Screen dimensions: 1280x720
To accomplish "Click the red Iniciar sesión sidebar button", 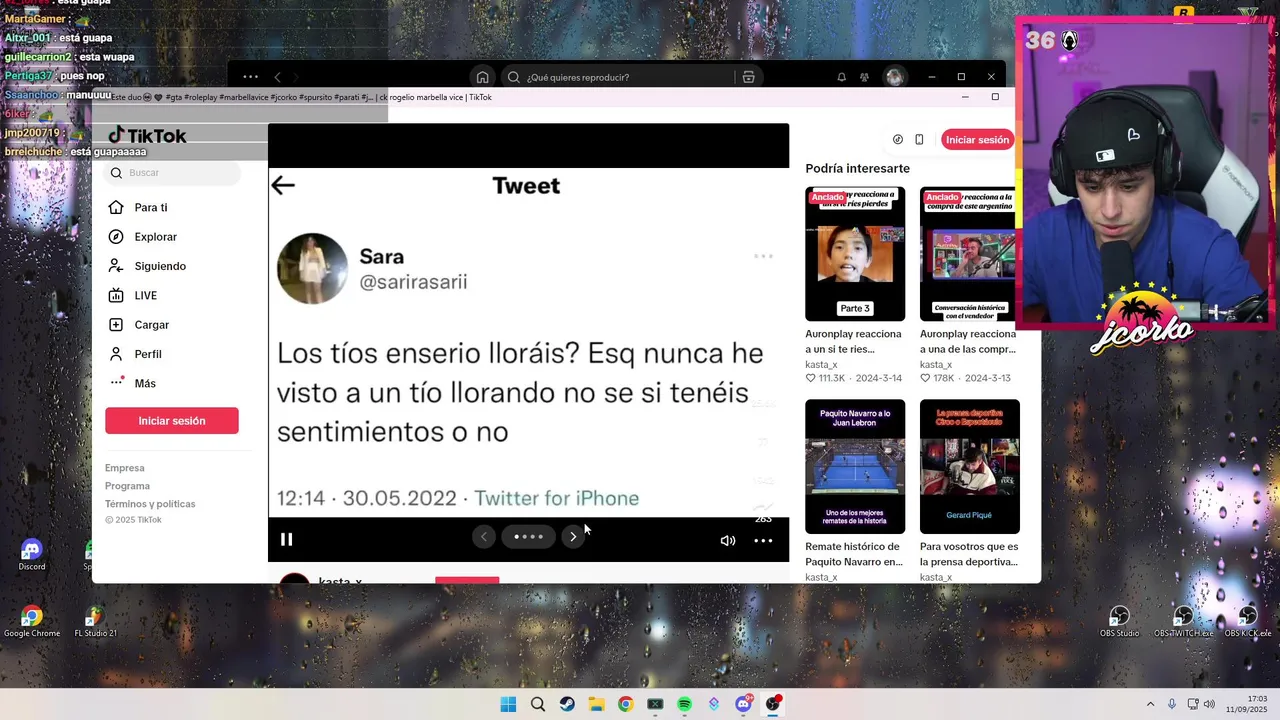I will [172, 421].
